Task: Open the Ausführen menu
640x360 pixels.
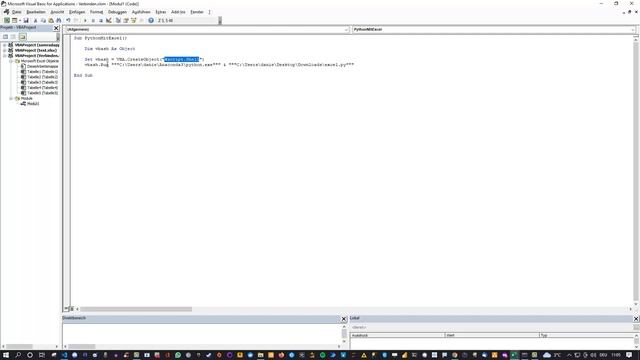Action: pyautogui.click(x=141, y=12)
